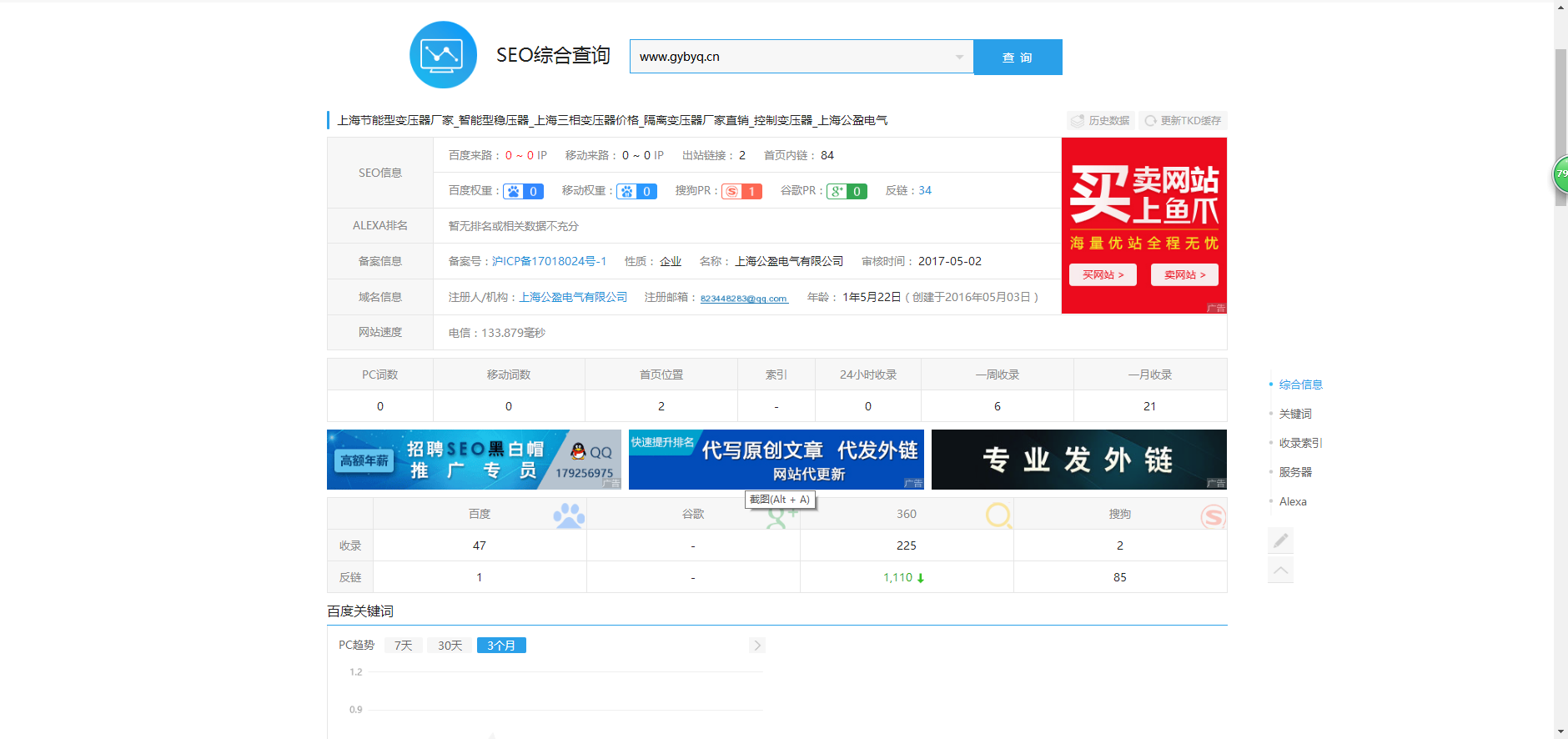The width and height of the screenshot is (1568, 739).
Task: Click the 百度 反链 value 1
Action: pyautogui.click(x=480, y=577)
